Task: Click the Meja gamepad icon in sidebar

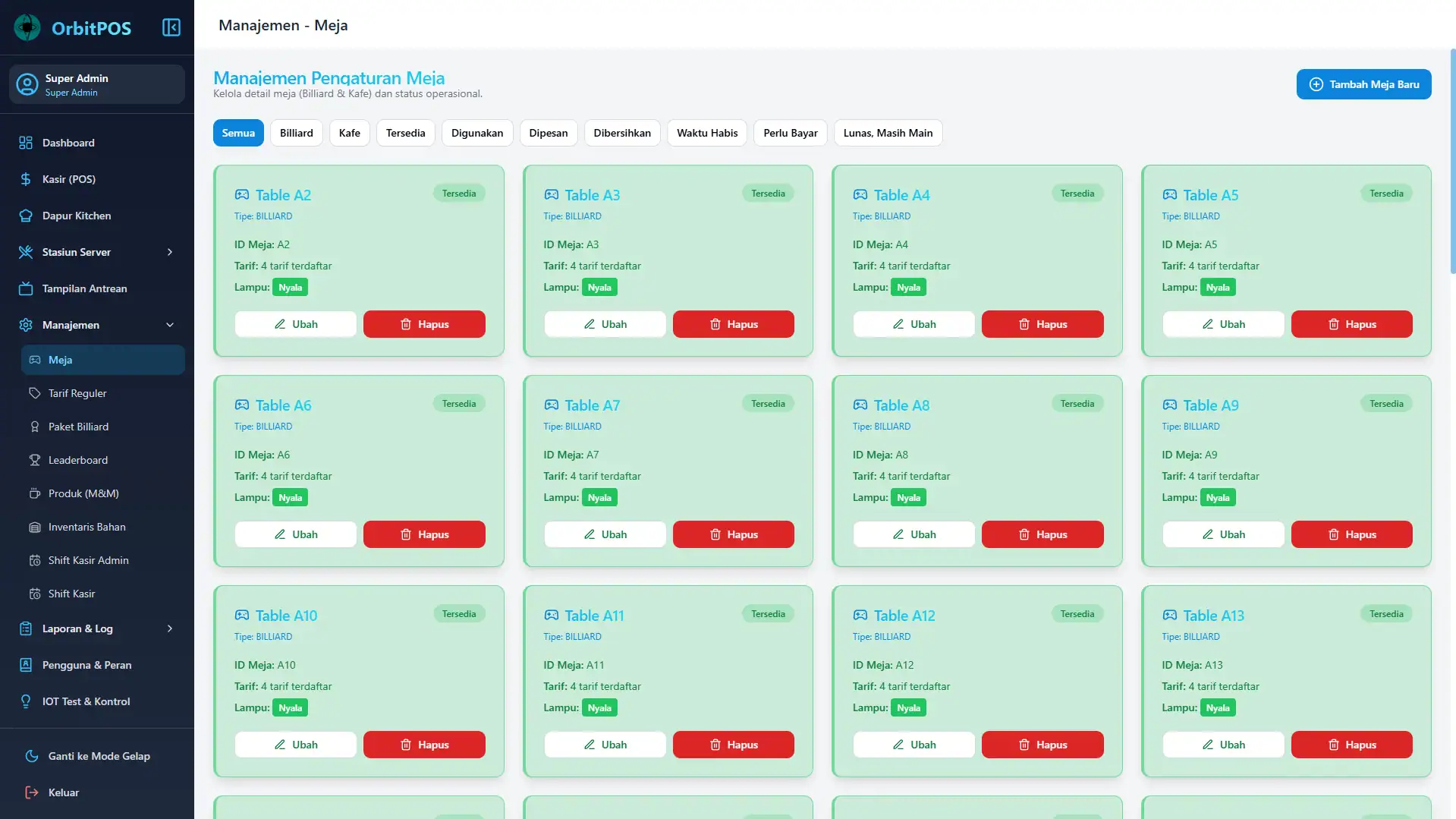Action: coord(35,360)
